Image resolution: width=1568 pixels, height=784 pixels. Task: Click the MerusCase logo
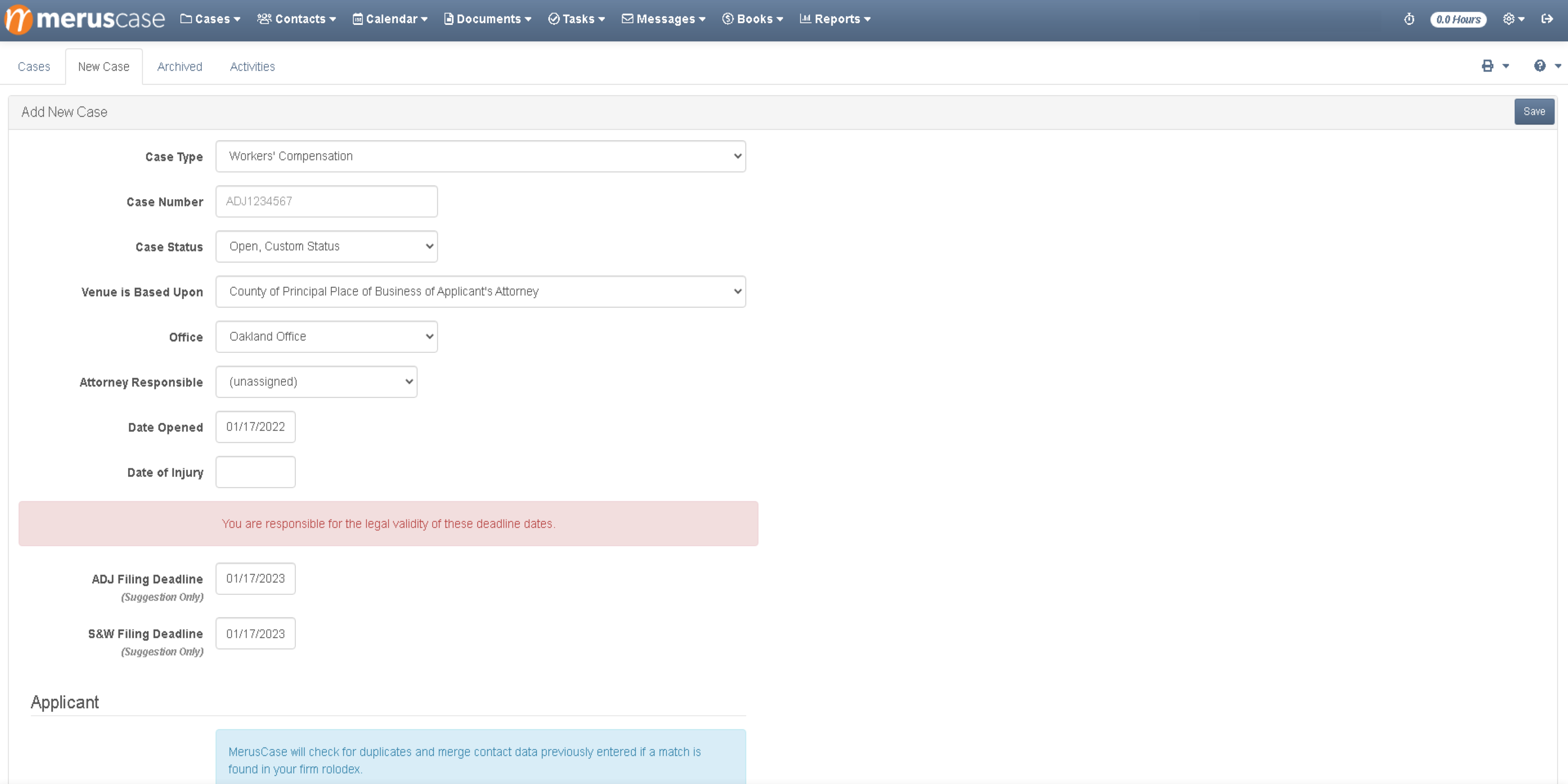(x=85, y=19)
